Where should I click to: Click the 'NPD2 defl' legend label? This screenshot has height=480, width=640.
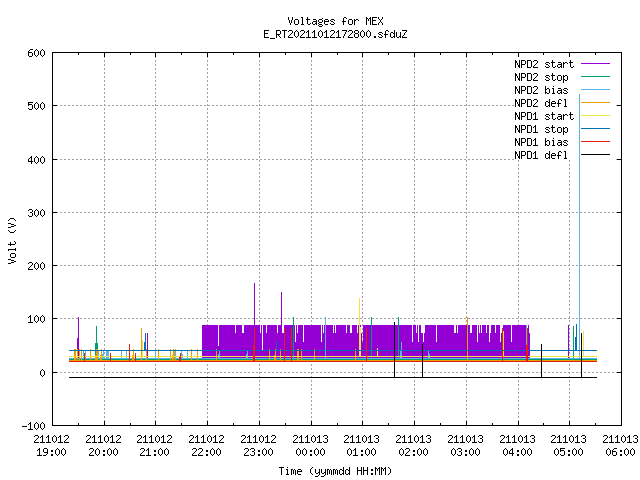(x=541, y=103)
